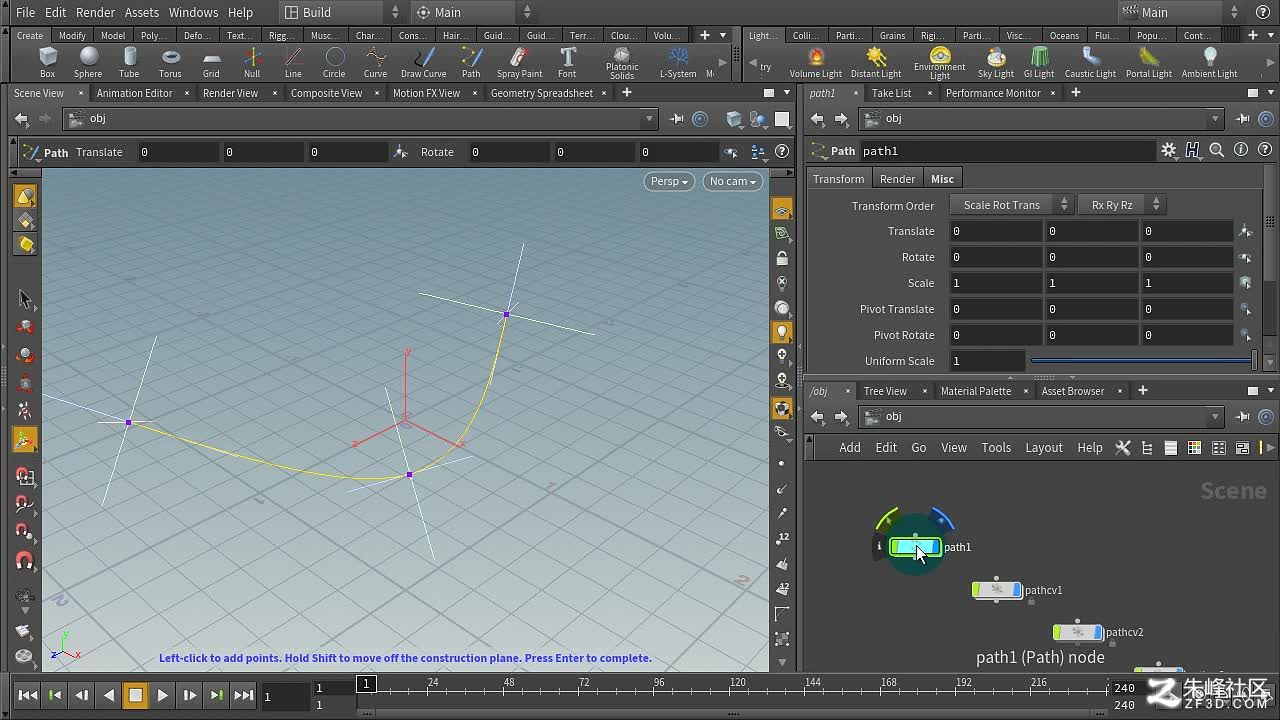Open network editor Layout menu
The width and height of the screenshot is (1280, 720).
(x=1043, y=448)
